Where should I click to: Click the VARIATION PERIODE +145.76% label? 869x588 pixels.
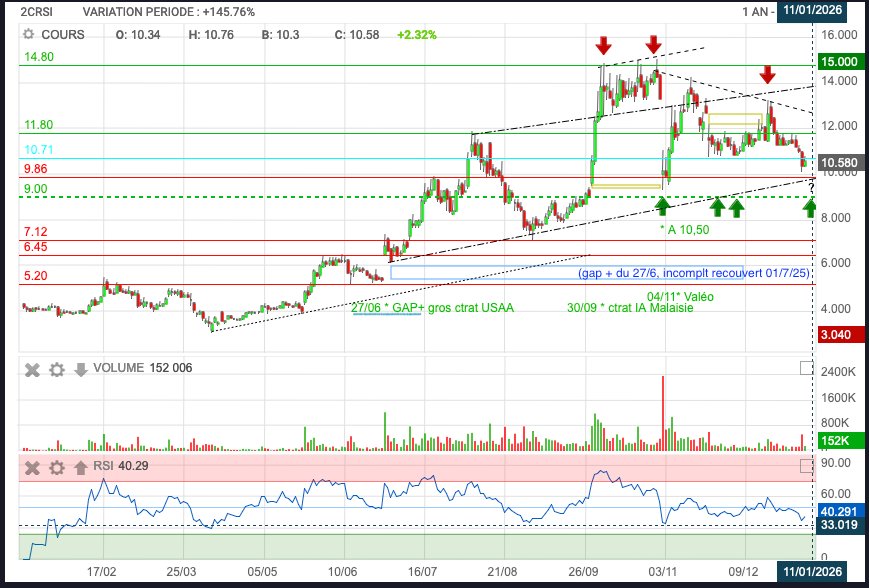168,12
